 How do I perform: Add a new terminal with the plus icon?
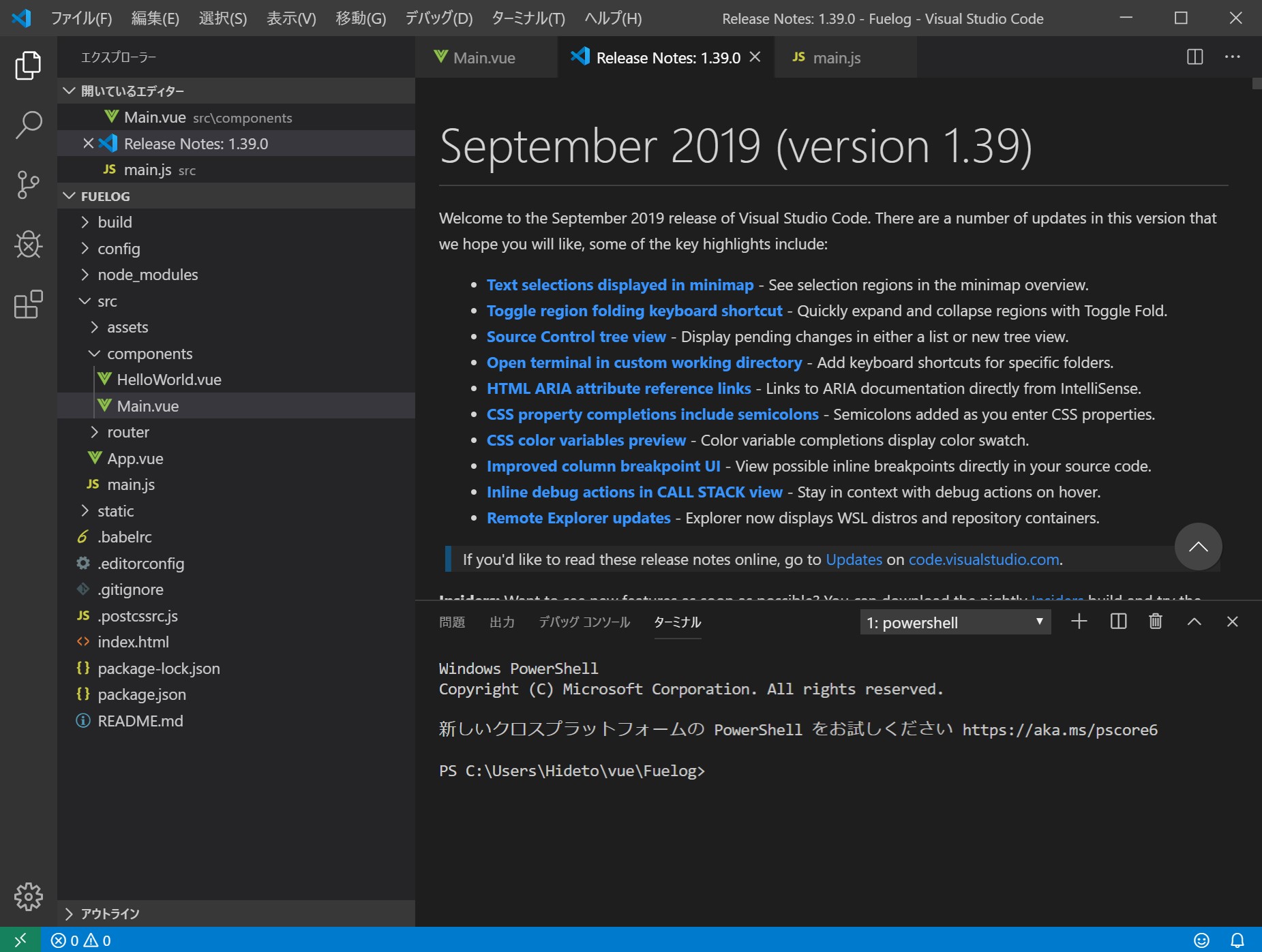tap(1078, 621)
